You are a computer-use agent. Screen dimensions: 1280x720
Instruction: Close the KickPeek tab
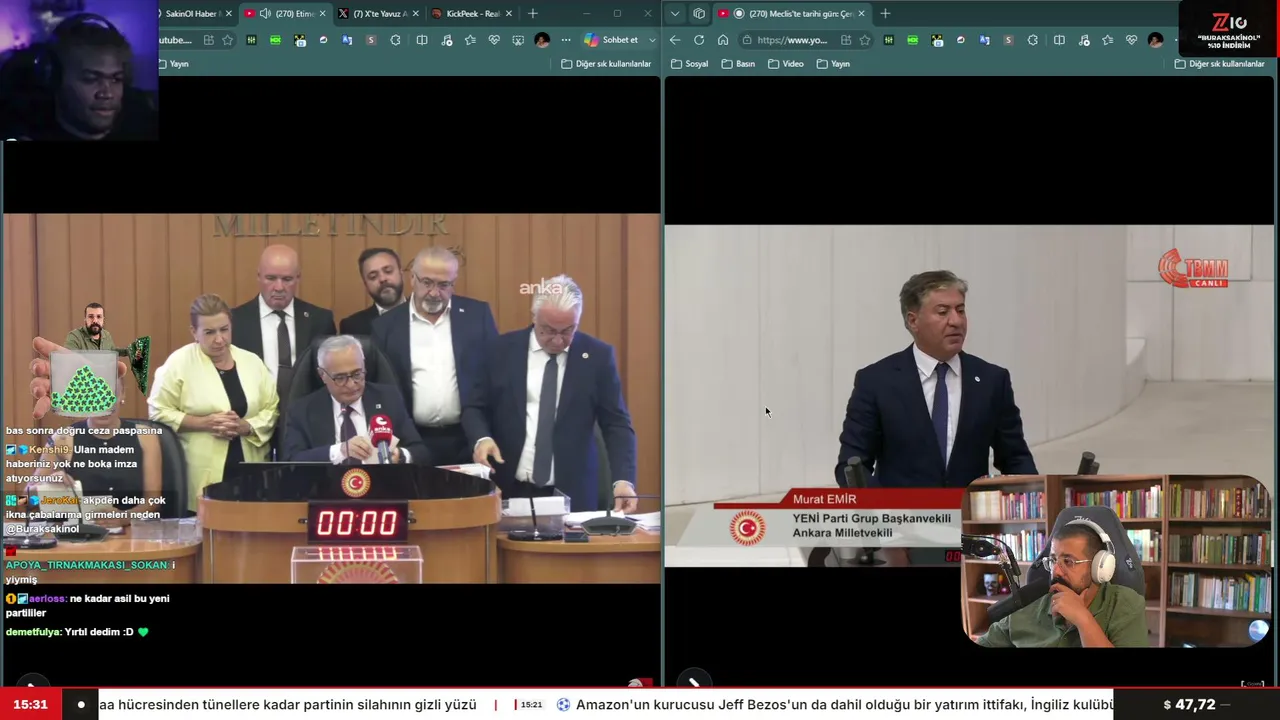[x=509, y=14]
